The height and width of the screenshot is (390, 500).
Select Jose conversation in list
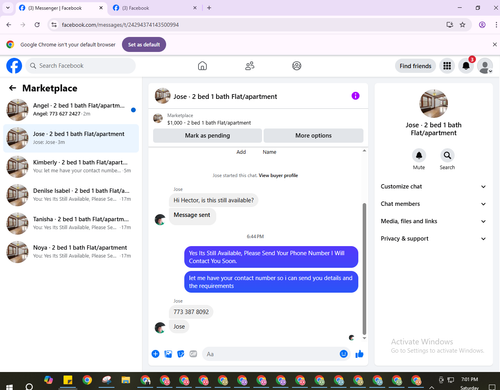pyautogui.click(x=71, y=138)
